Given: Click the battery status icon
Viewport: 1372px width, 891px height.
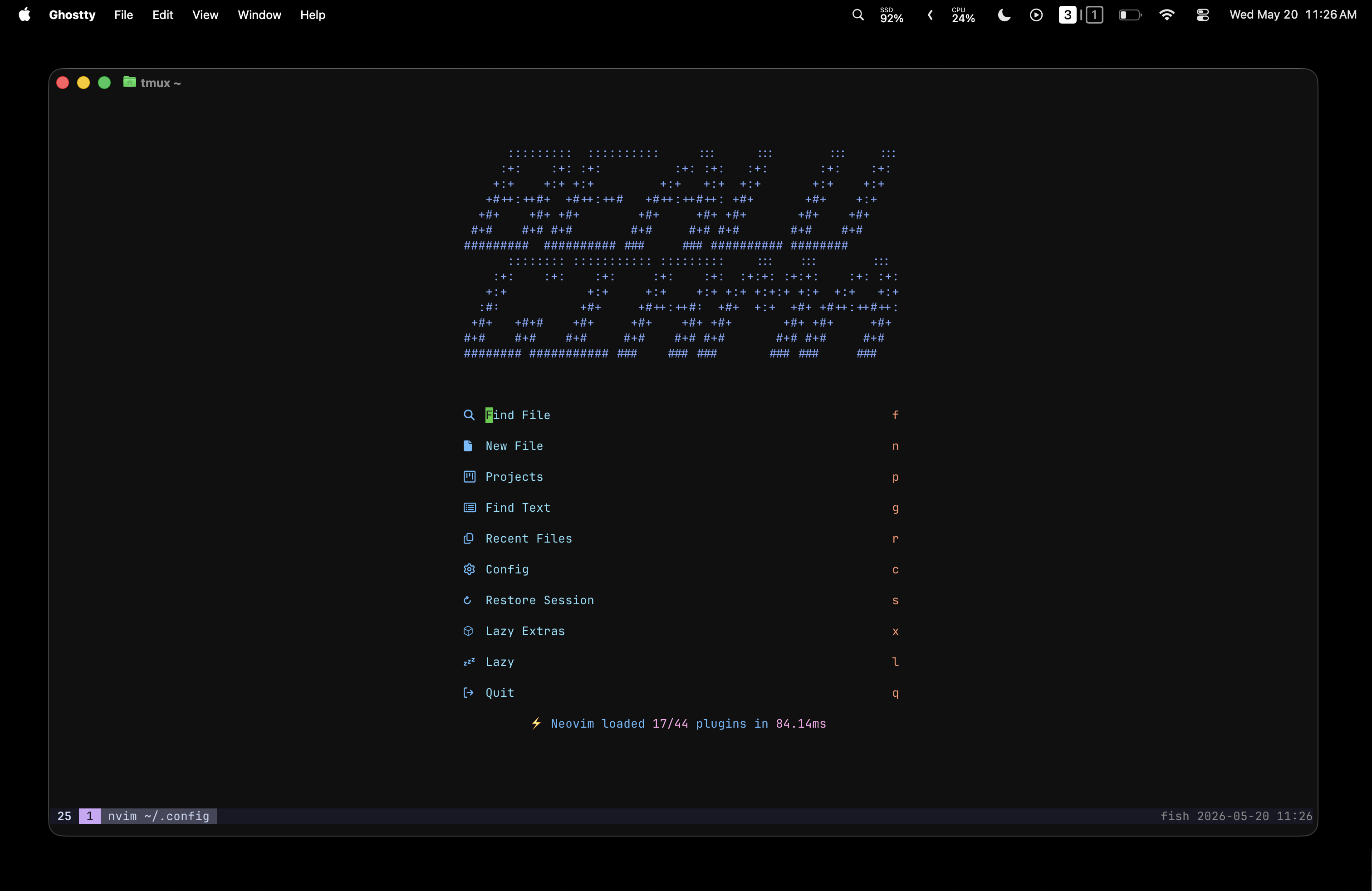Looking at the screenshot, I should (1130, 15).
